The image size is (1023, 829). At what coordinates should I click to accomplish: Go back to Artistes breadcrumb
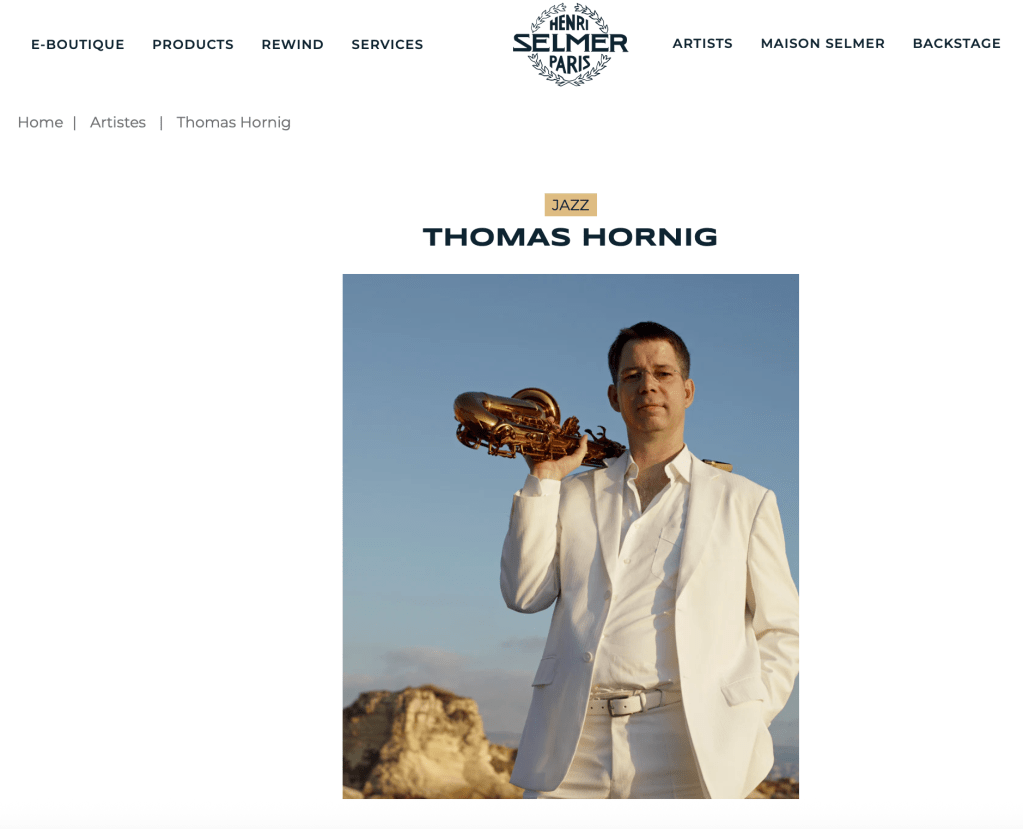click(x=118, y=122)
